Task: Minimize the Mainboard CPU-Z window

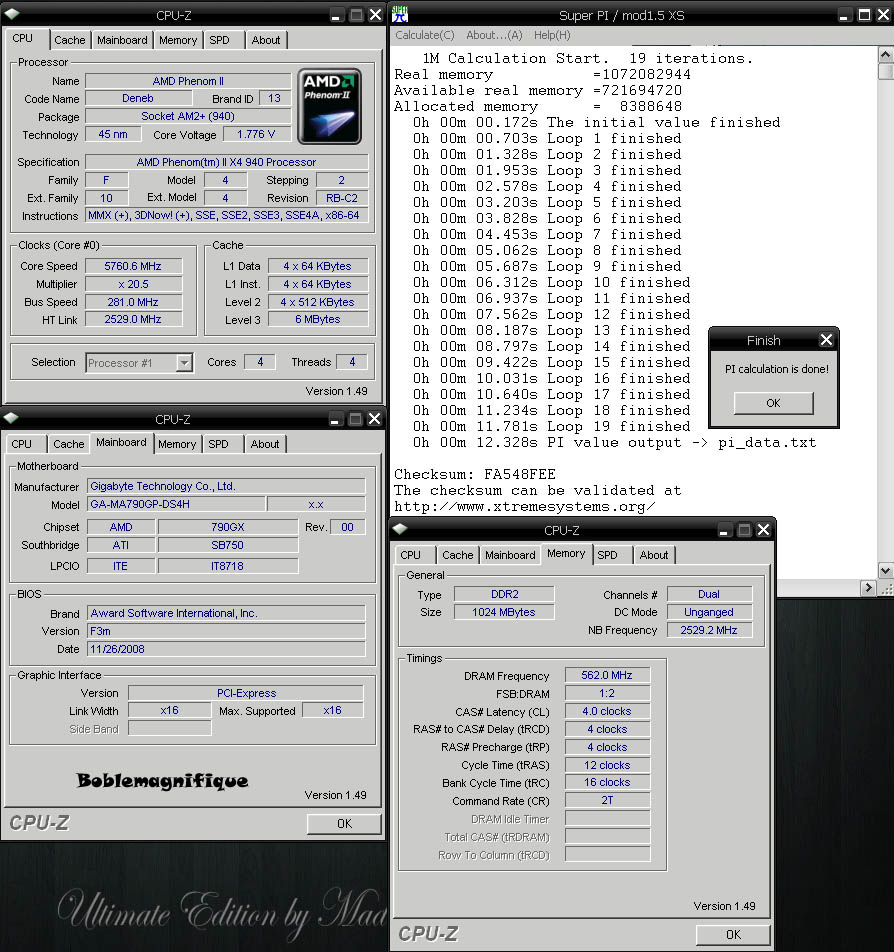Action: 334,418
